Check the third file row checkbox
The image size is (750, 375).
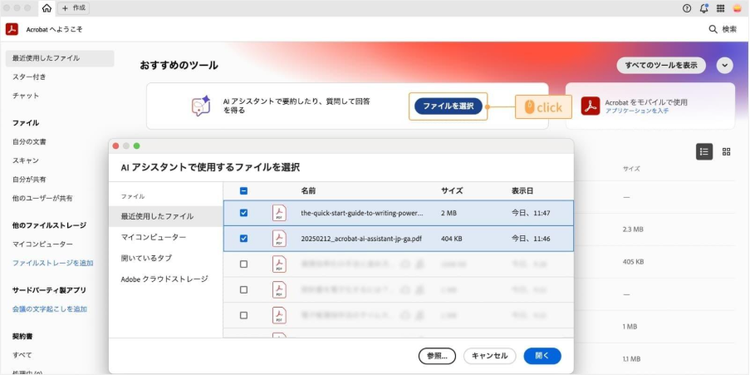click(243, 264)
